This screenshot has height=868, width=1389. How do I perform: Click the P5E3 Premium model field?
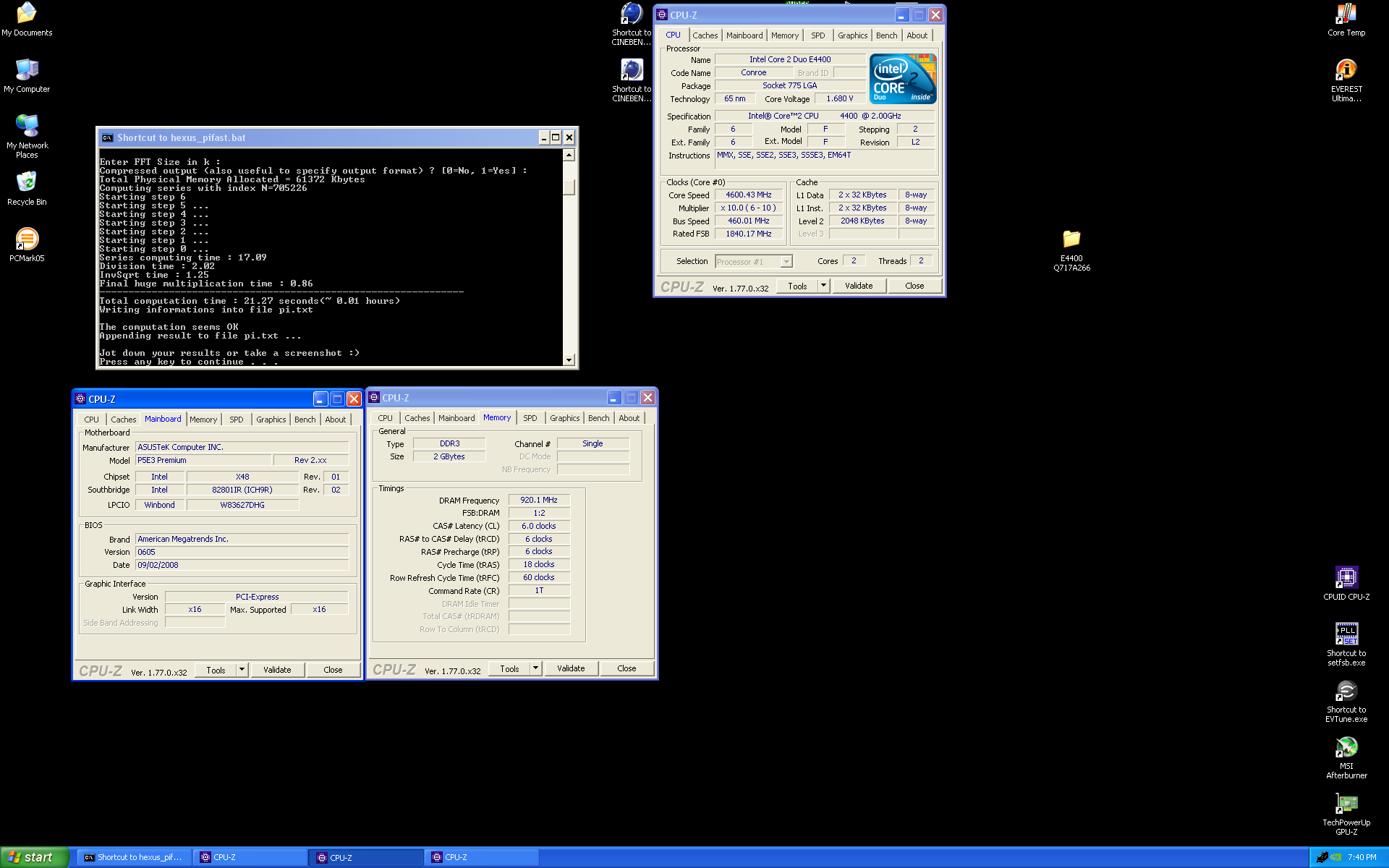203,460
